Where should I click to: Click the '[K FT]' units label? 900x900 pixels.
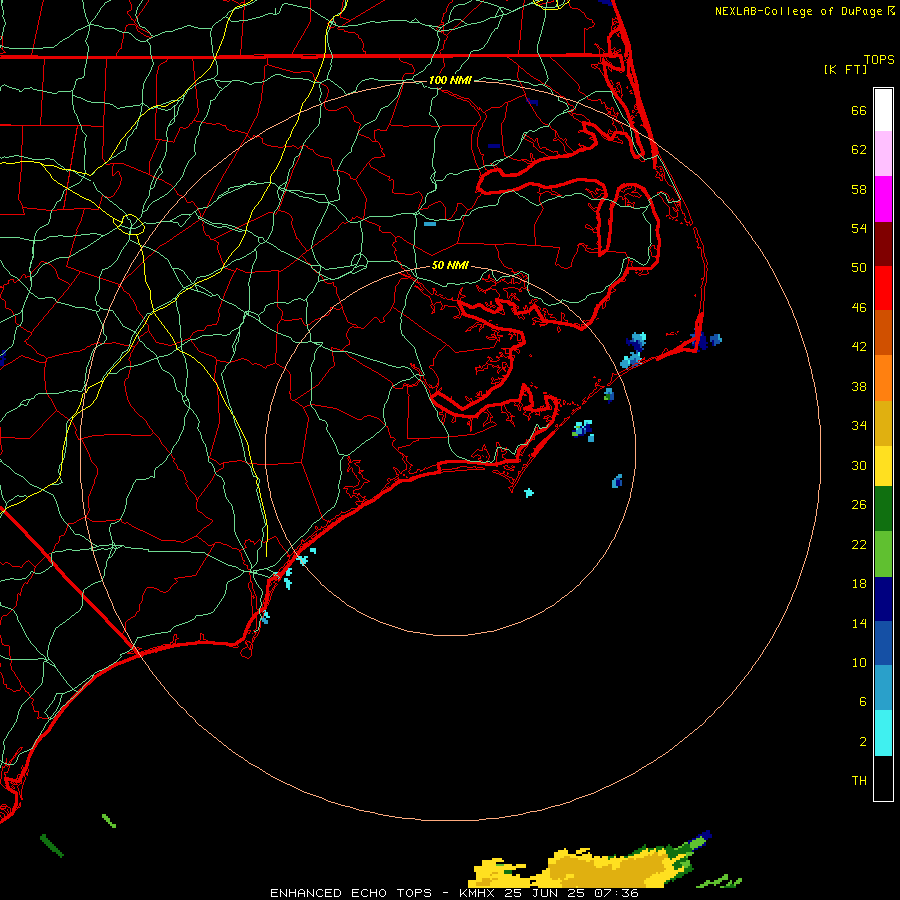(845, 69)
